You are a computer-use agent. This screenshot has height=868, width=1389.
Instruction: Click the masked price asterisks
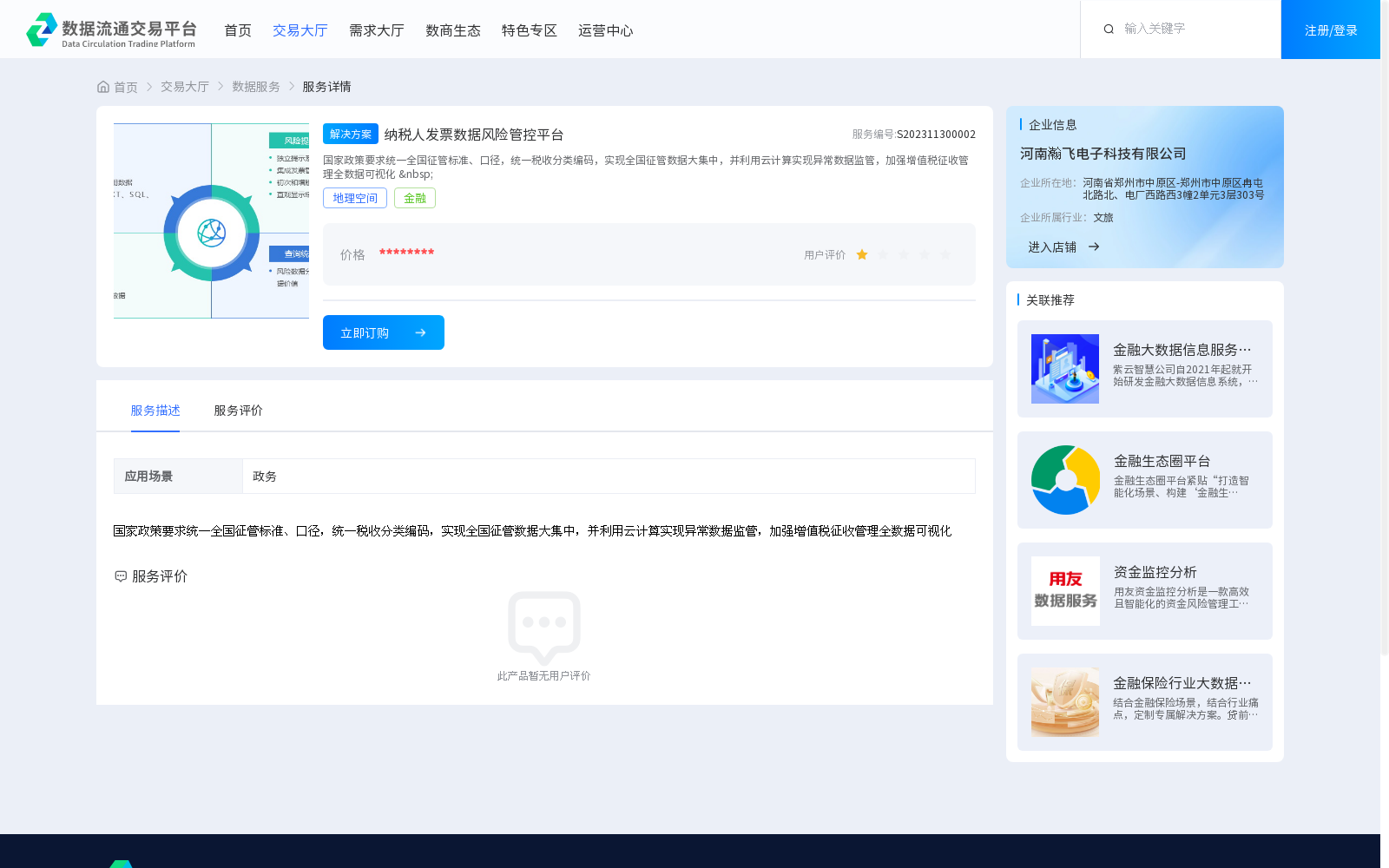coord(407,253)
